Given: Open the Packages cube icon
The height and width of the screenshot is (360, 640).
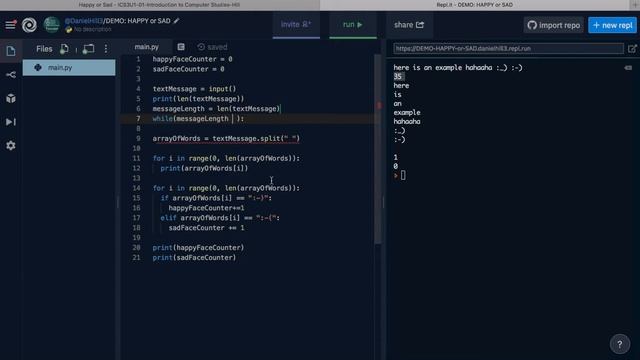Looking at the screenshot, I should (11, 98).
